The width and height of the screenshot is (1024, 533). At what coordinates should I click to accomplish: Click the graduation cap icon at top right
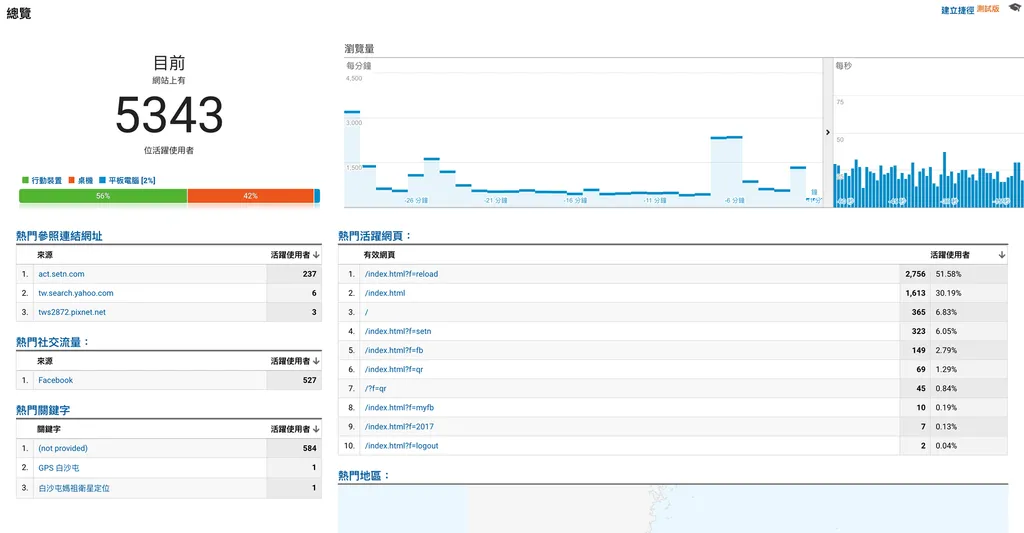coord(1014,7)
